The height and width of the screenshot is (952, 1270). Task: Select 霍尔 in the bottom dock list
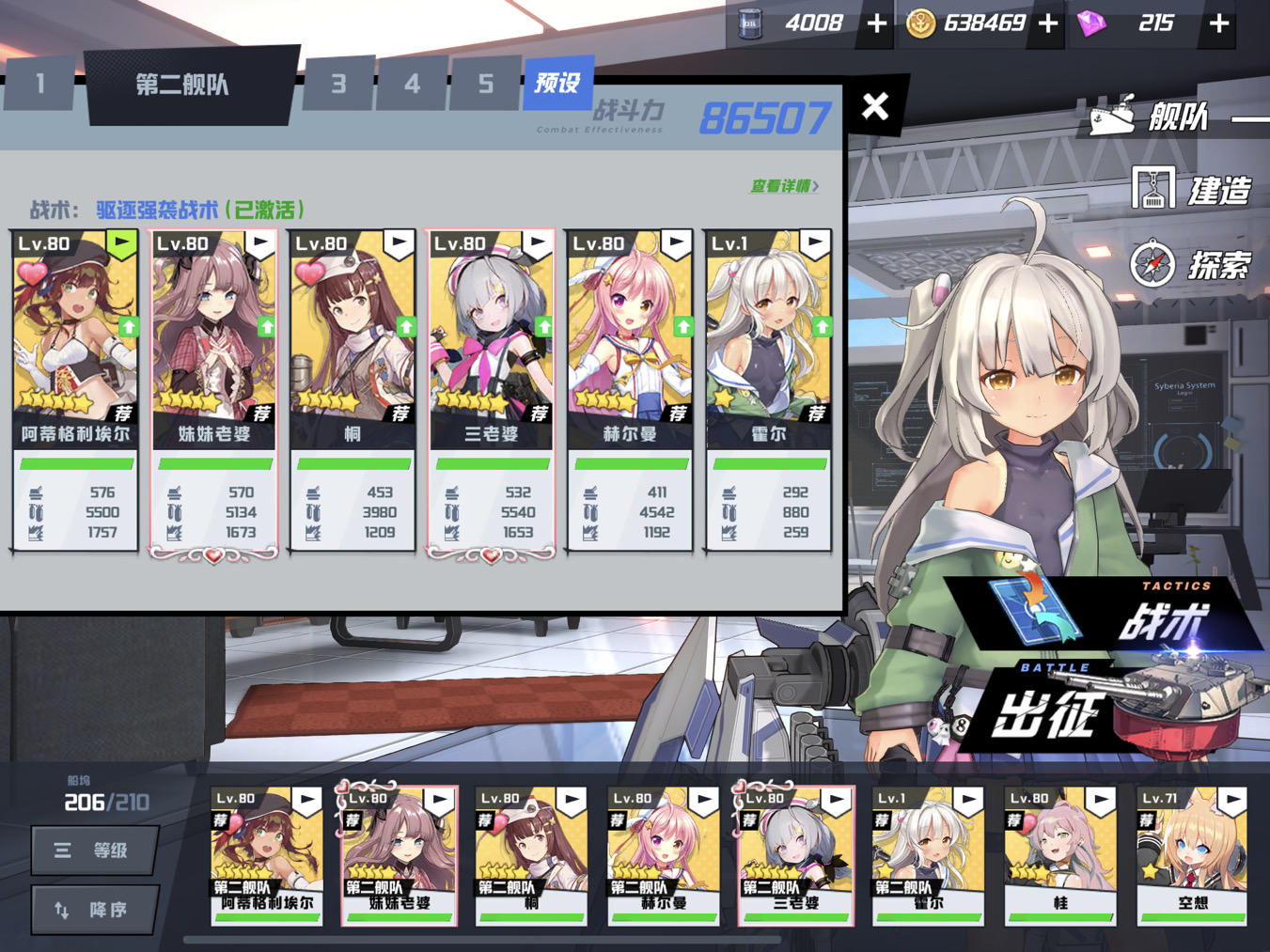928,856
